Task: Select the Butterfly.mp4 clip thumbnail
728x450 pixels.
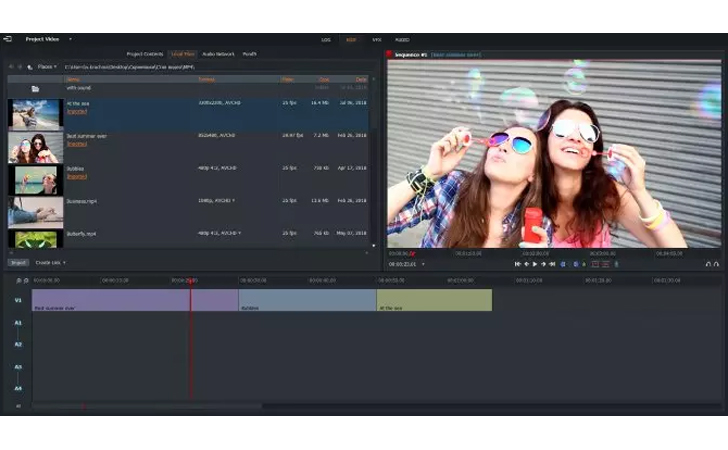Action: (35, 239)
